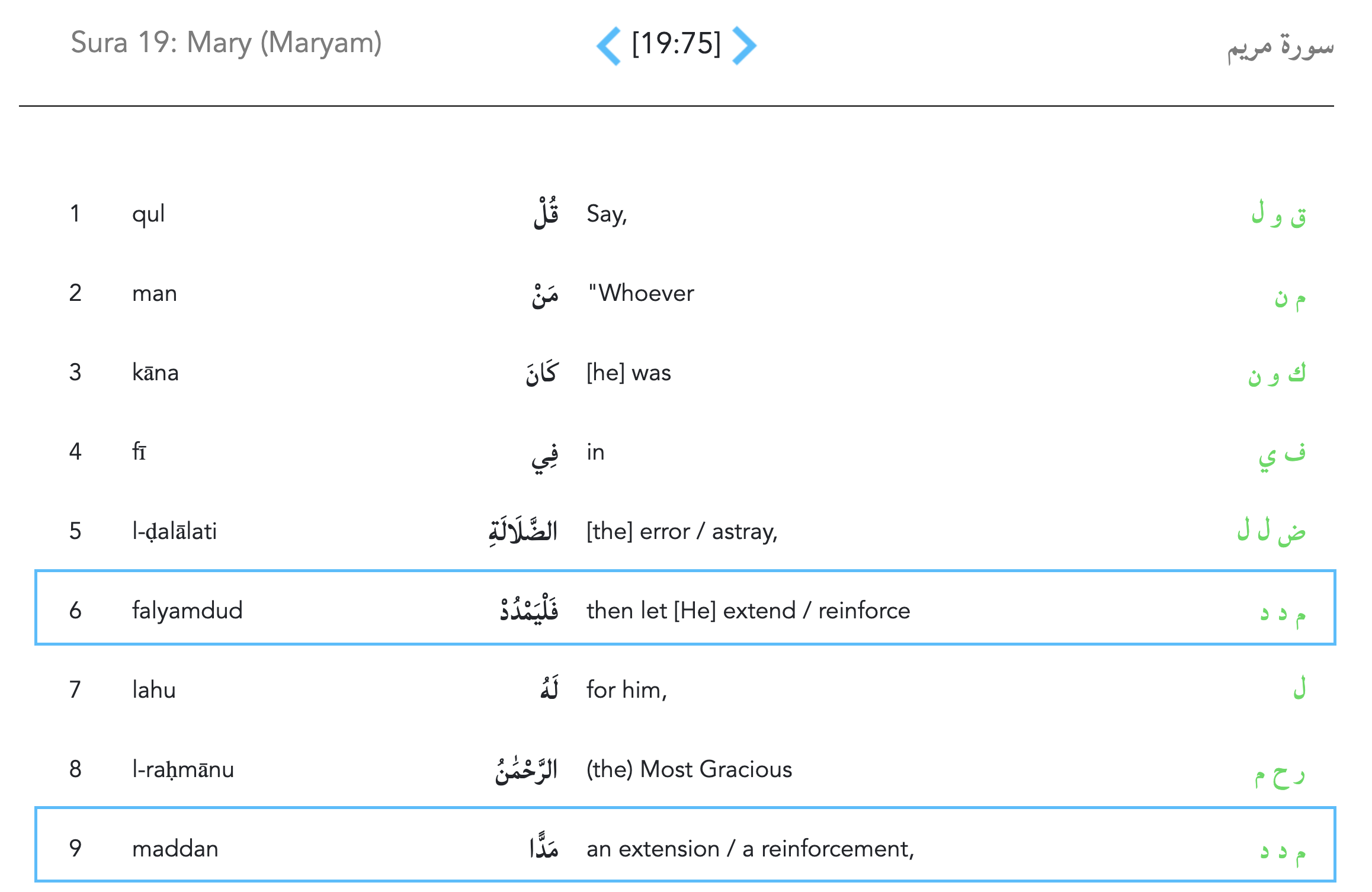Go to previous verse with left arrow
Image resolution: width=1372 pixels, height=892 pixels.
pos(608,46)
